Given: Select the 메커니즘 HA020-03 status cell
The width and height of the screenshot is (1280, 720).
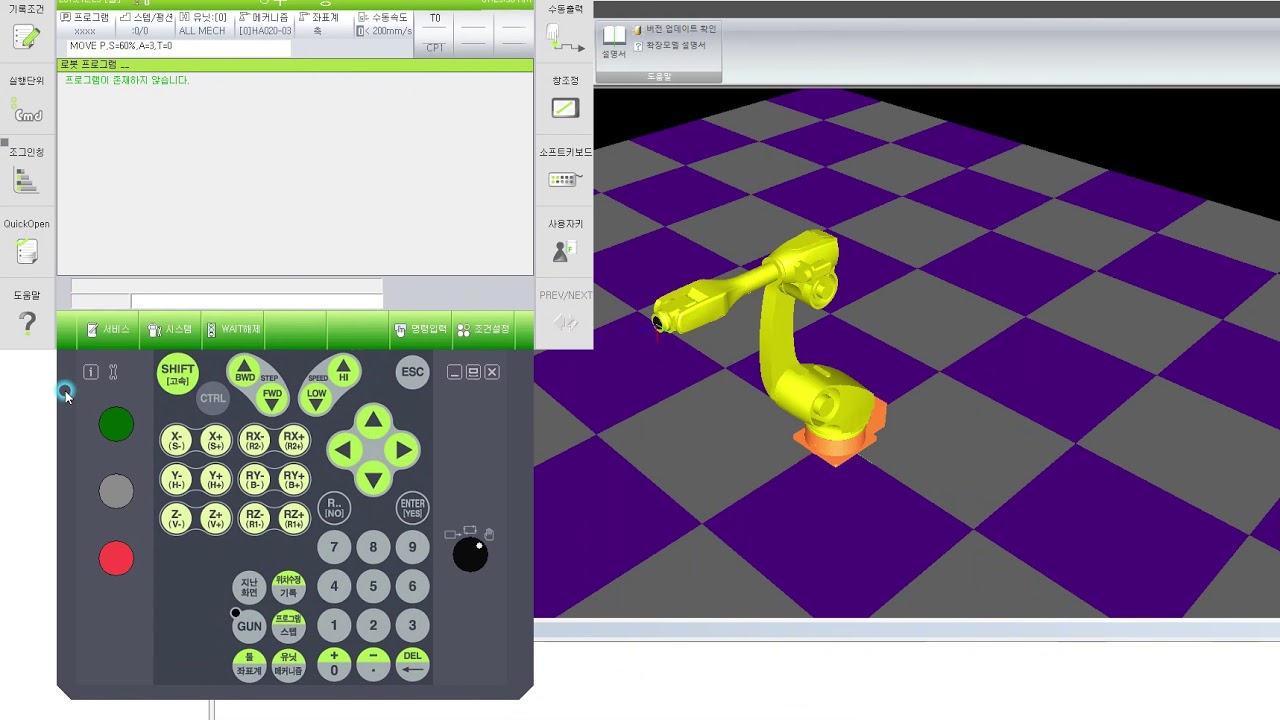Looking at the screenshot, I should point(265,24).
